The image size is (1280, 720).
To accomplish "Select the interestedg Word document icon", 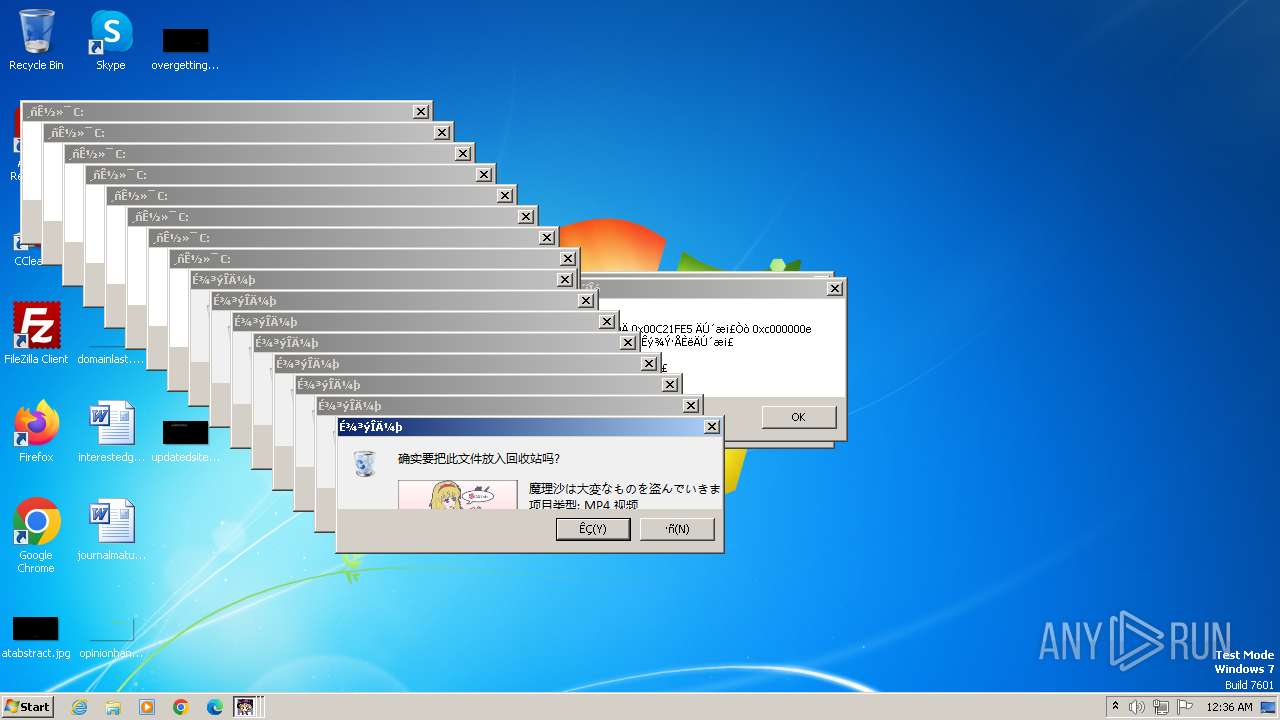I will (111, 431).
